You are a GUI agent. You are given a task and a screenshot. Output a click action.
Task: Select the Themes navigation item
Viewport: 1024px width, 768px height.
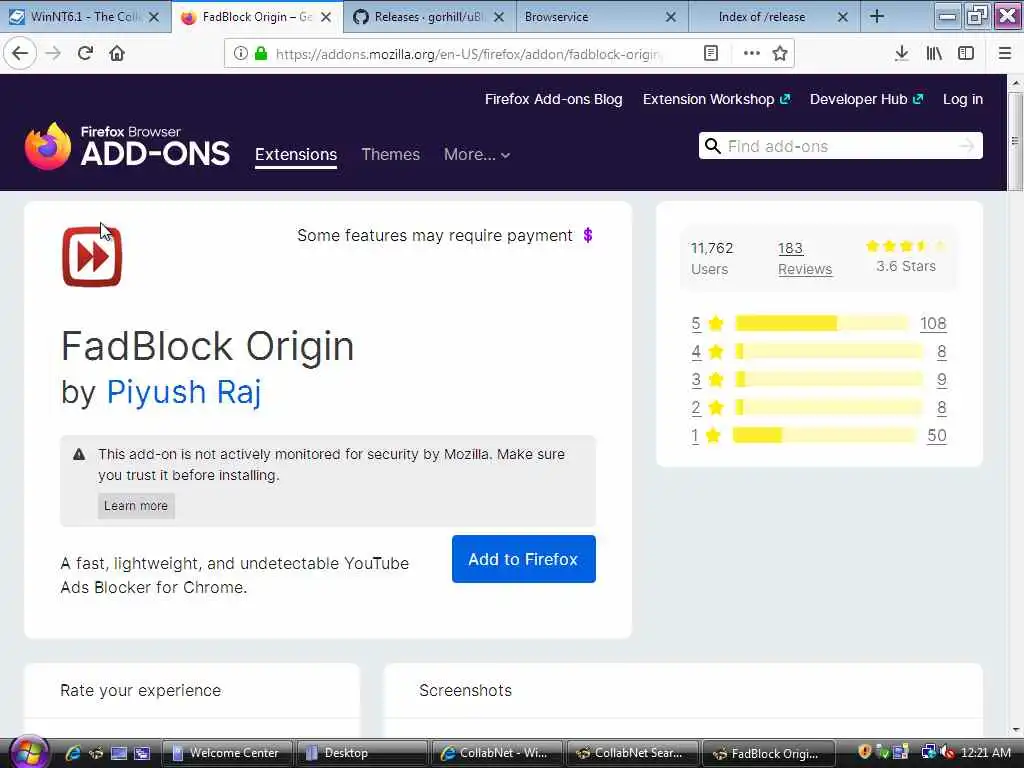point(391,155)
